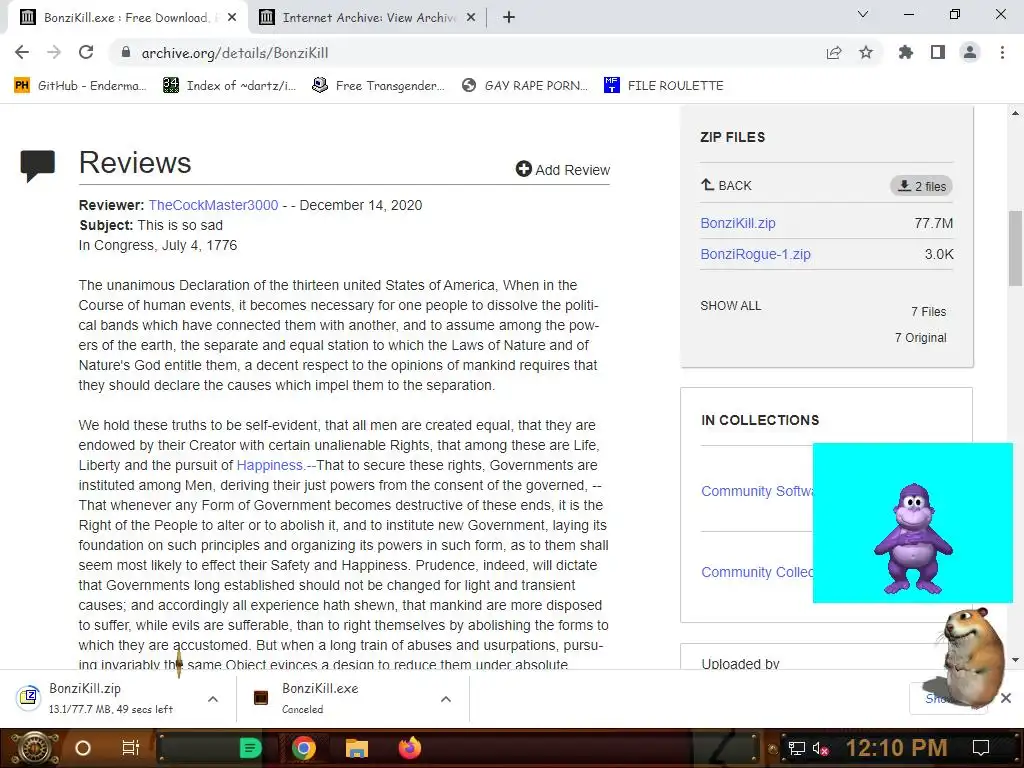Close the Internet Archive View Archive tab
Viewport: 1024px width, 768px height.
point(471,18)
